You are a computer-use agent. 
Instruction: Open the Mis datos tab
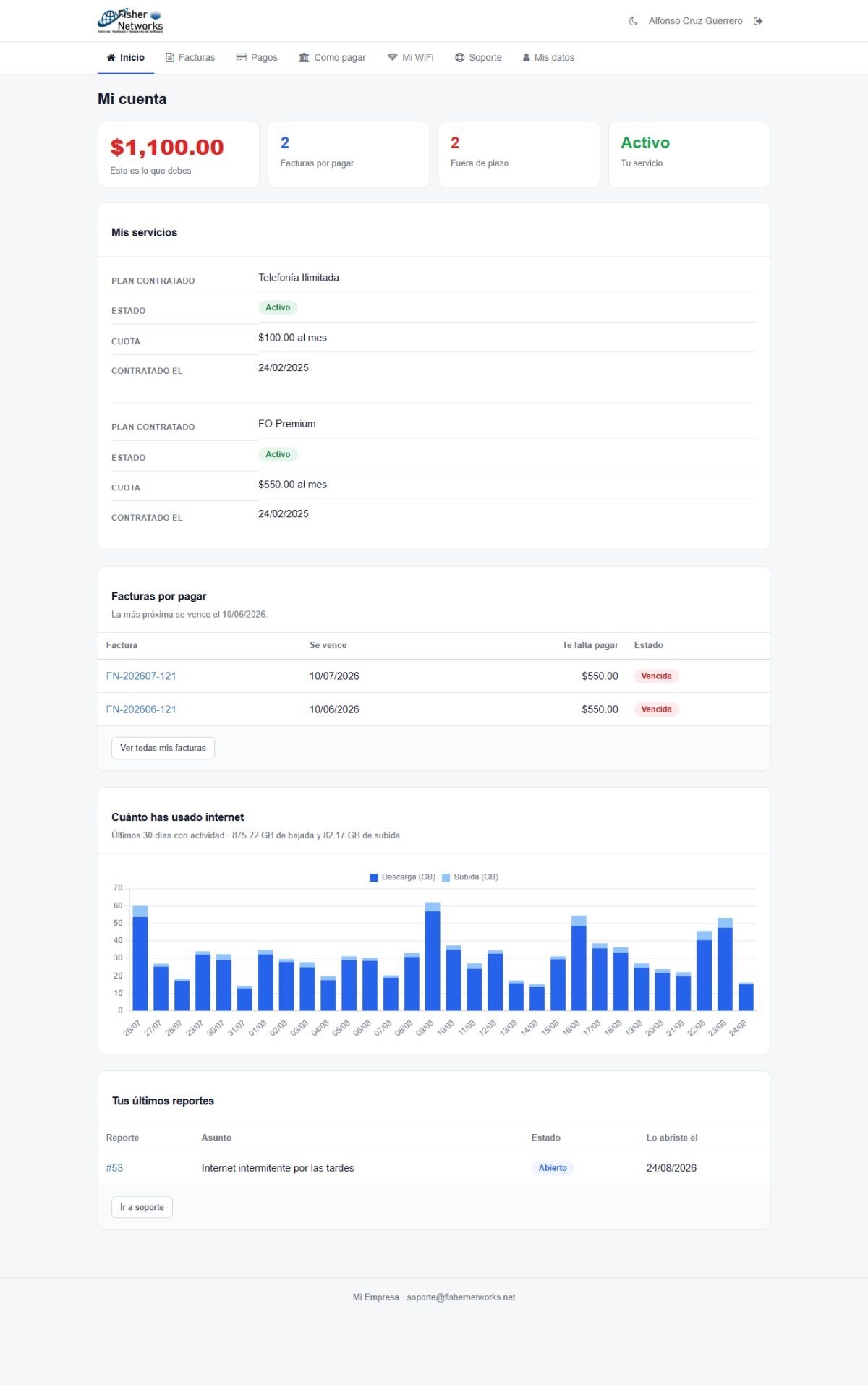[548, 58]
